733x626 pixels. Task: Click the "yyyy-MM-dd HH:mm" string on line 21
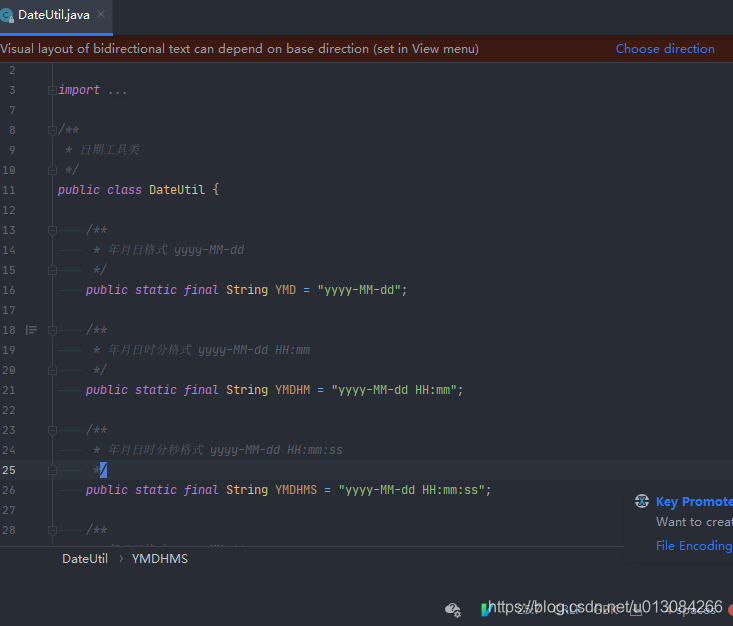(x=394, y=390)
